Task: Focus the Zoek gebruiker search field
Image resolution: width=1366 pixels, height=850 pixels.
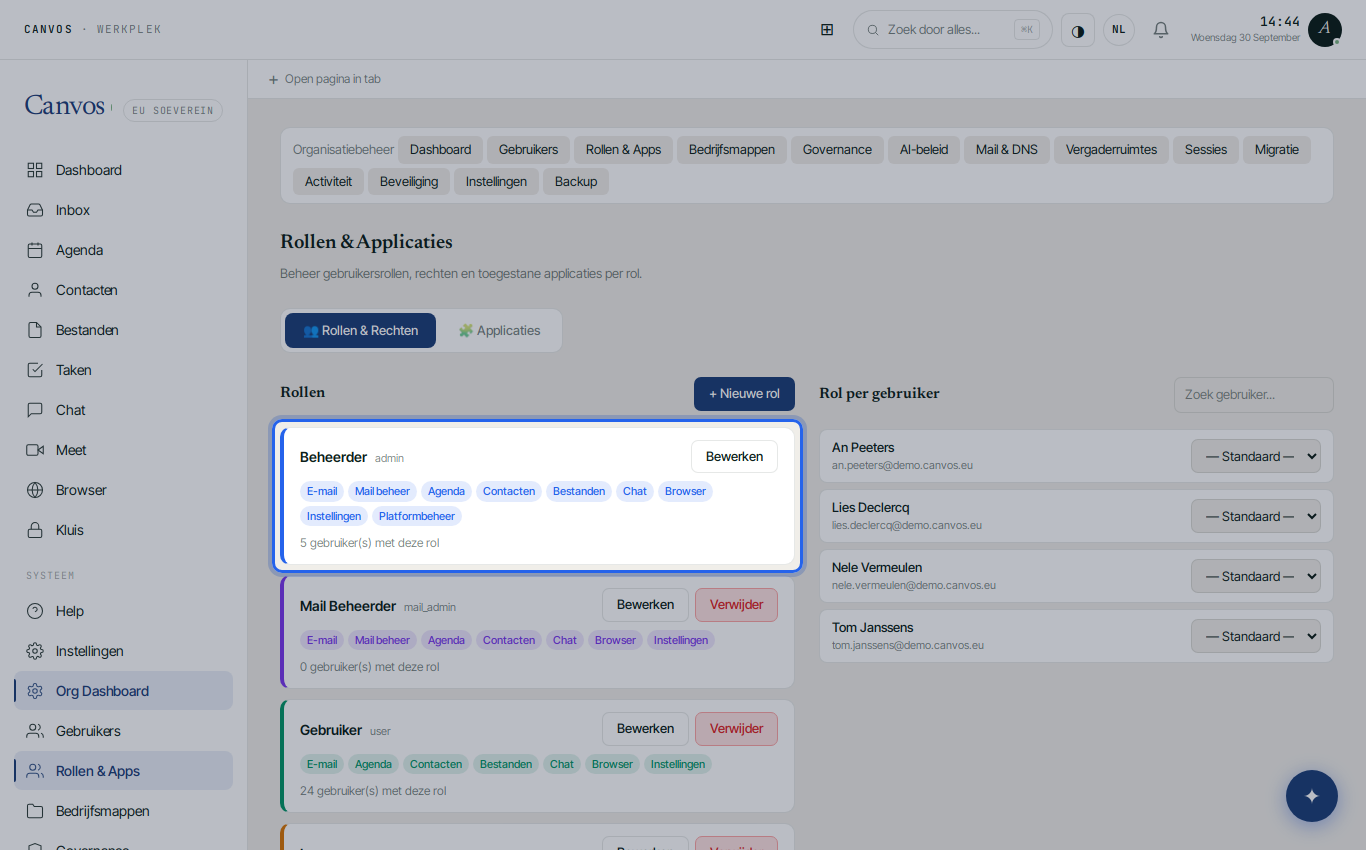Action: click(1253, 395)
